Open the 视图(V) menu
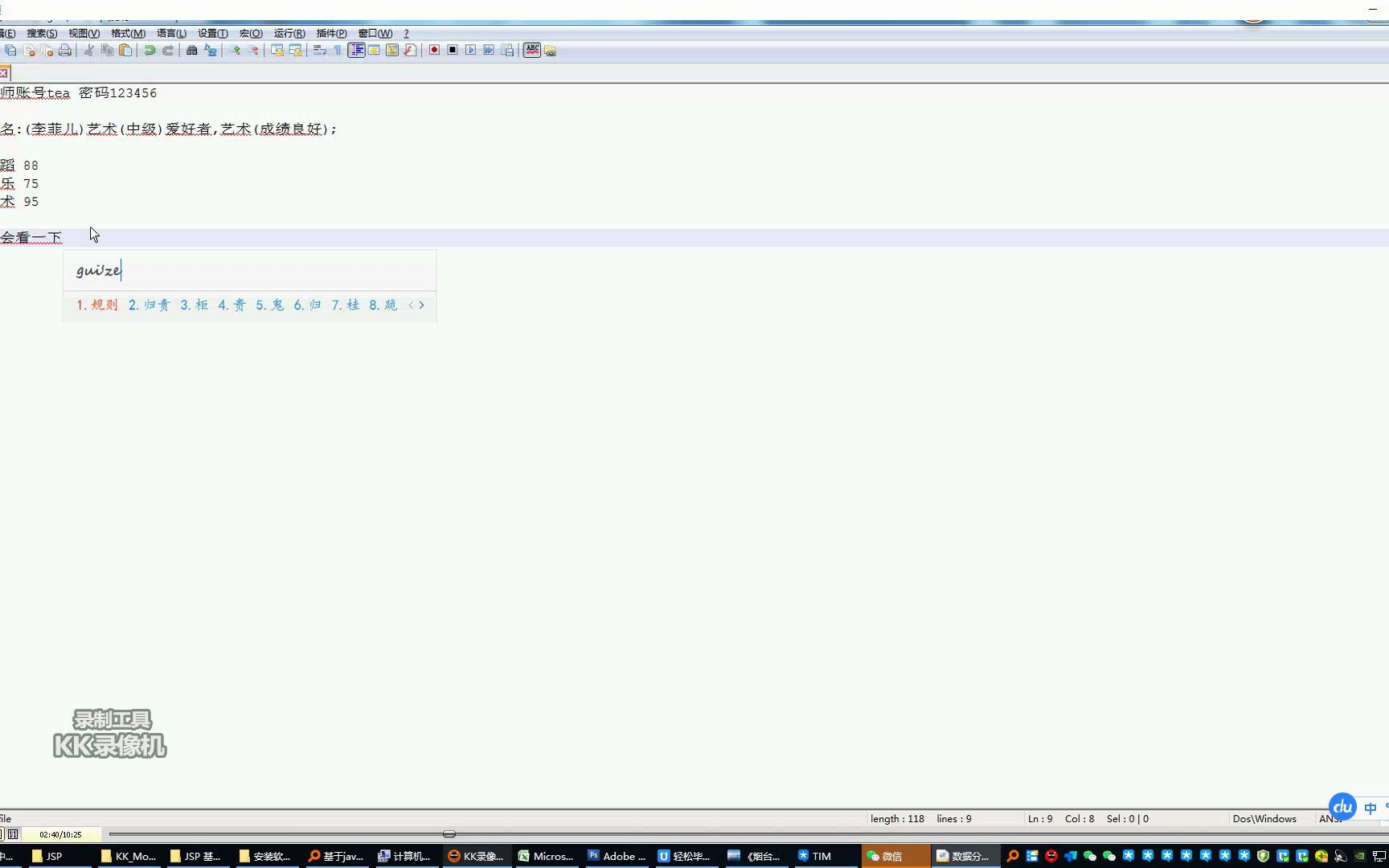This screenshot has height=868, width=1389. click(x=84, y=33)
